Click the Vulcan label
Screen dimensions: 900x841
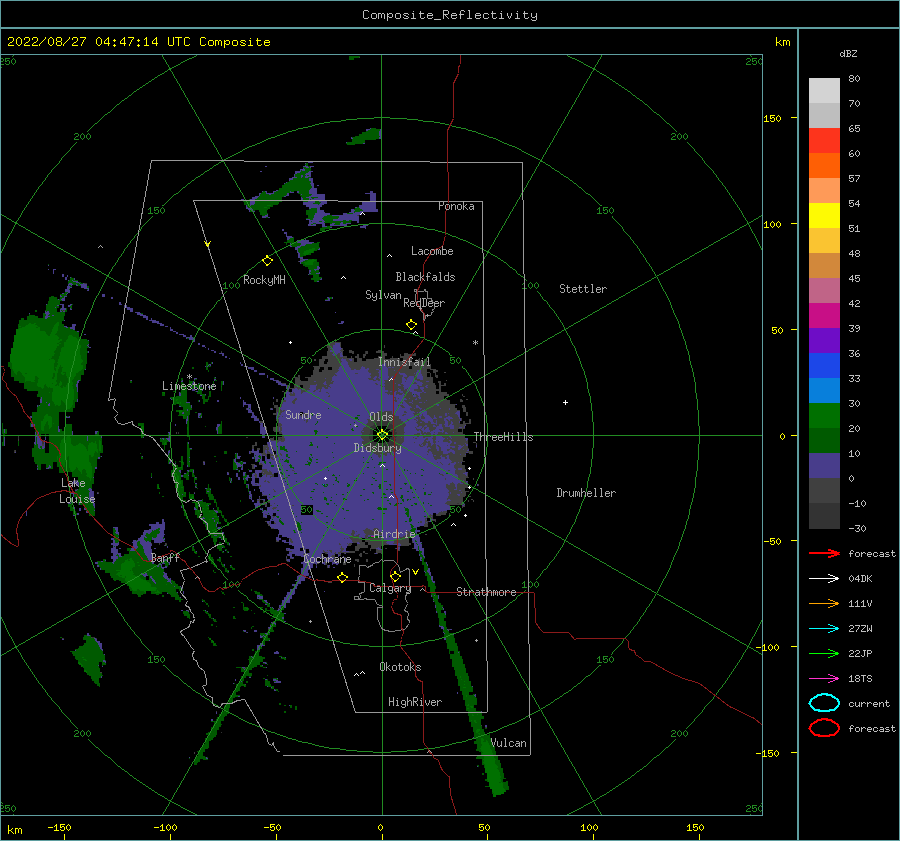tap(508, 743)
